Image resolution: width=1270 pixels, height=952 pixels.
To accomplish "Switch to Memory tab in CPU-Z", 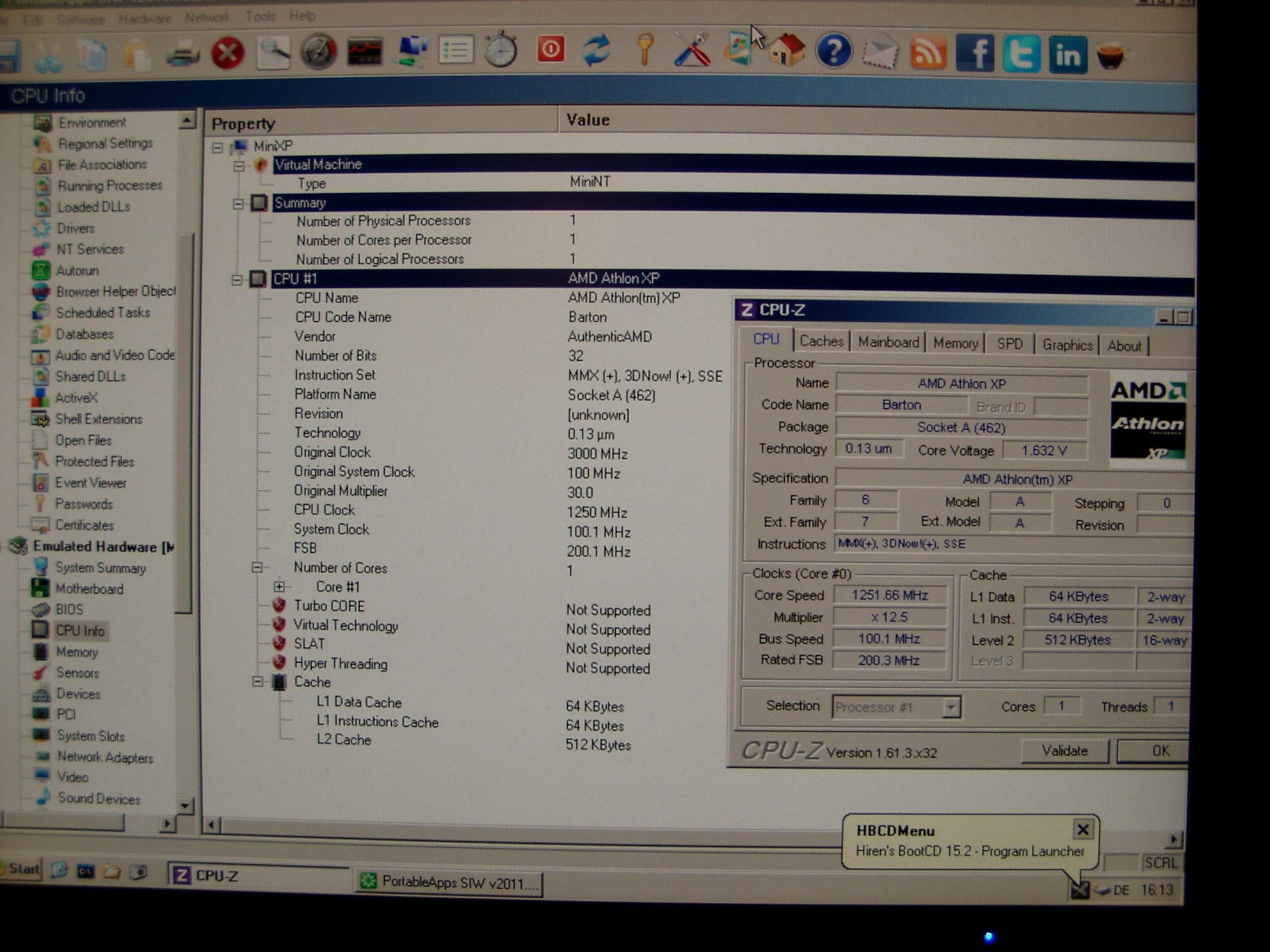I will [955, 344].
